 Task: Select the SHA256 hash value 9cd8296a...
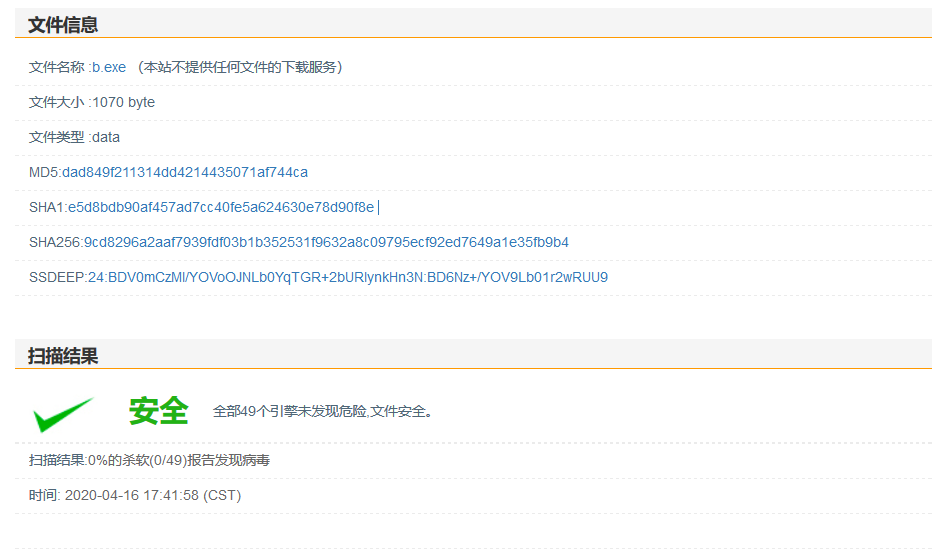click(326, 243)
